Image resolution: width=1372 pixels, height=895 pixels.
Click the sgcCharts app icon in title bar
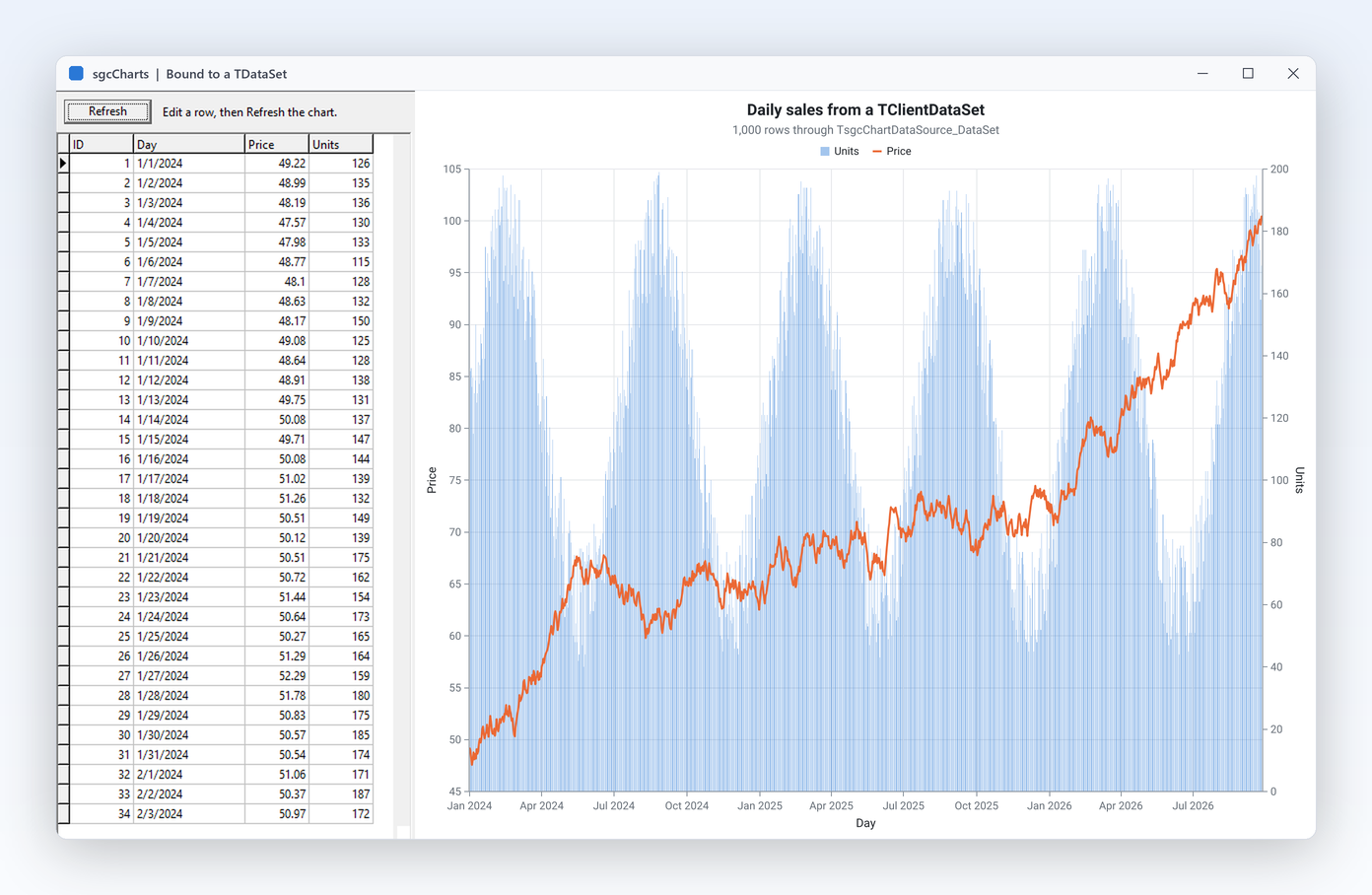coord(76,73)
